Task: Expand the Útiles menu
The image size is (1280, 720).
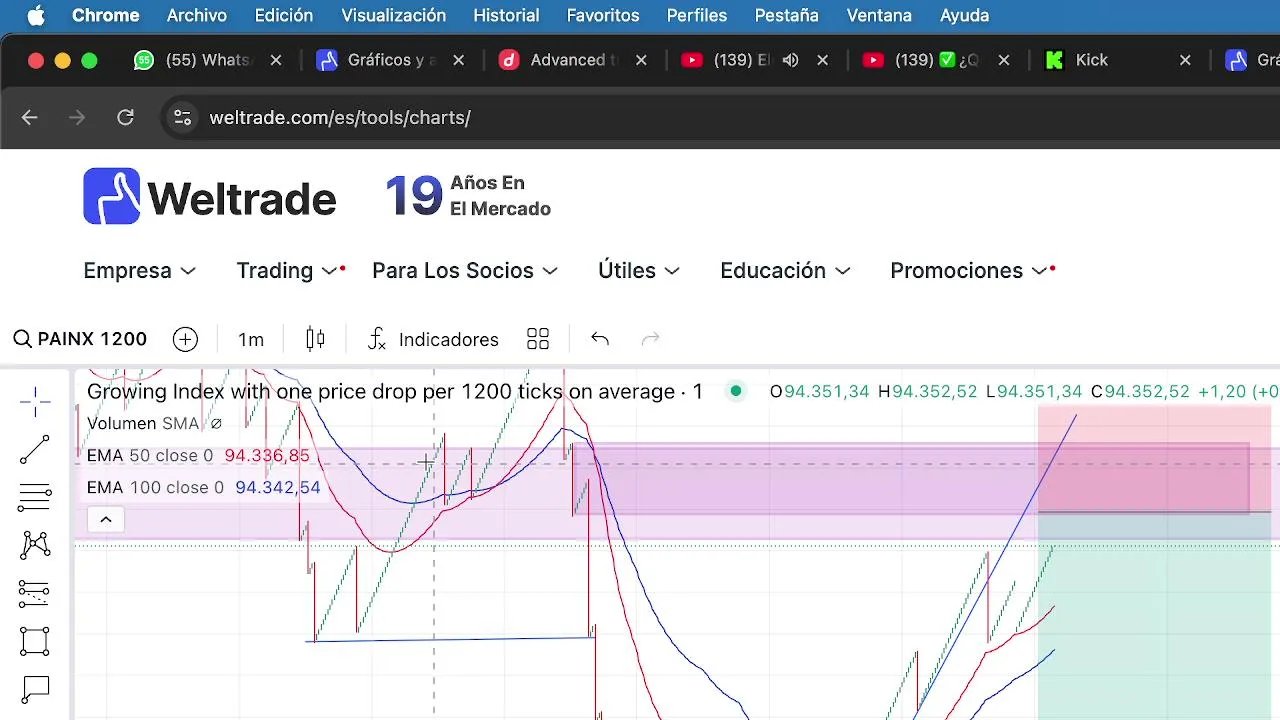Action: (x=638, y=271)
